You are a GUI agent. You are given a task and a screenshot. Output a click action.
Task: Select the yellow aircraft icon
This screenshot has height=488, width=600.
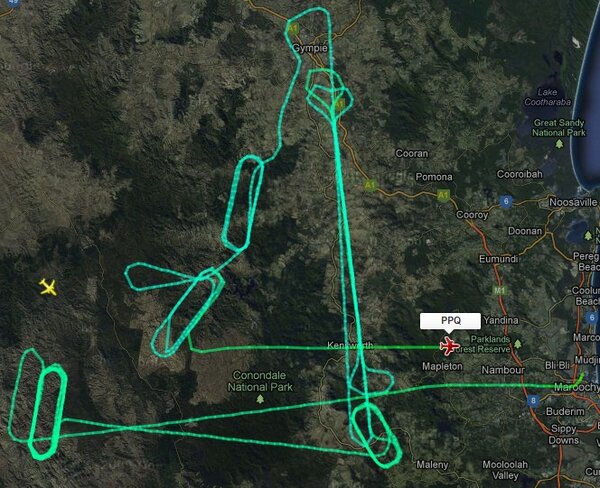[x=48, y=287]
